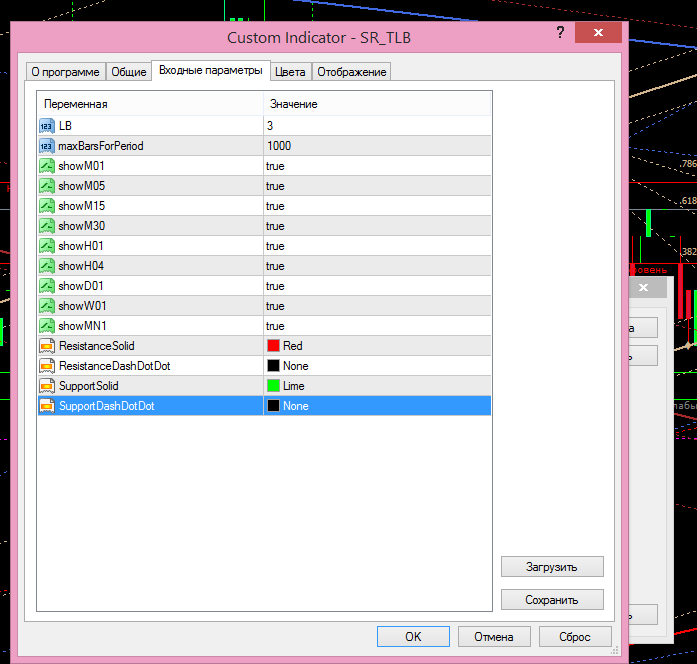Click the boolean icon beside showM15
697x664 pixels.
pos(47,206)
